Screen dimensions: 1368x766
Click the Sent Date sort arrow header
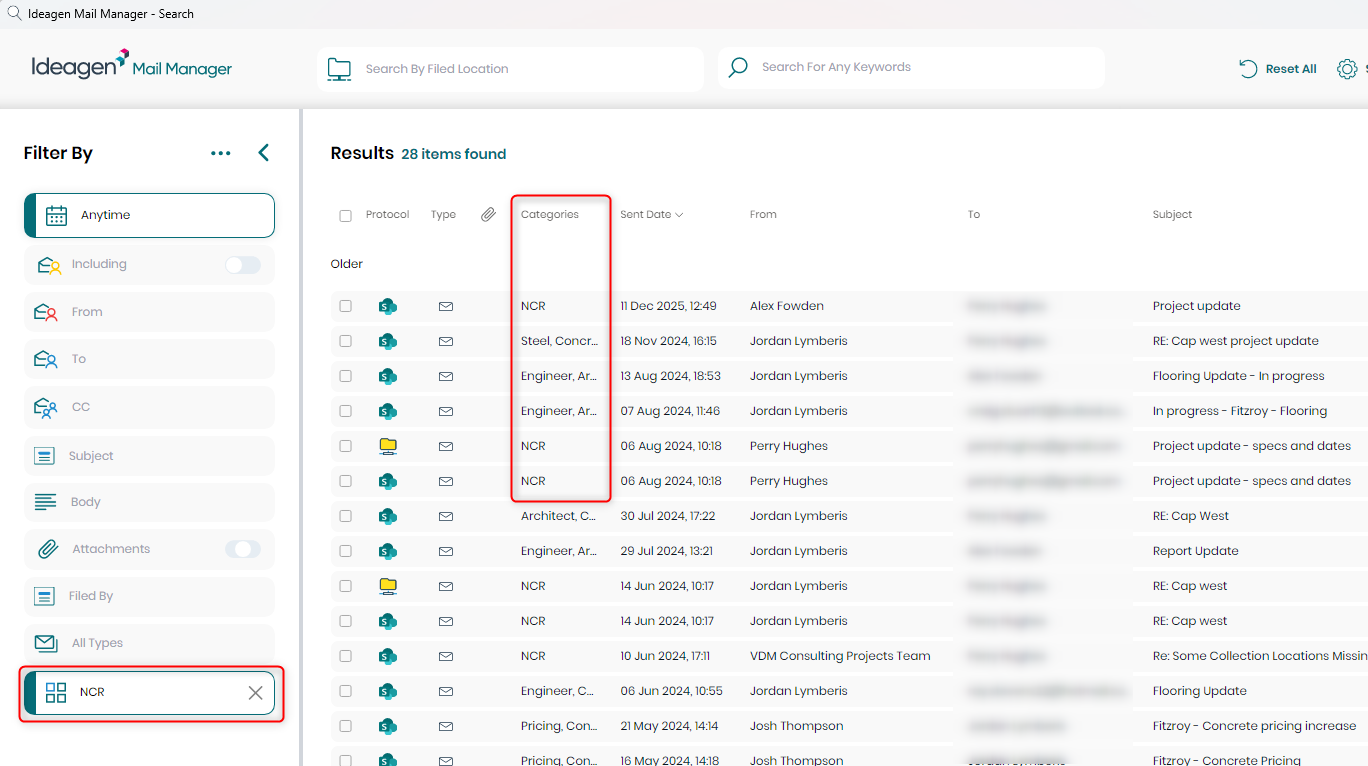(x=651, y=215)
